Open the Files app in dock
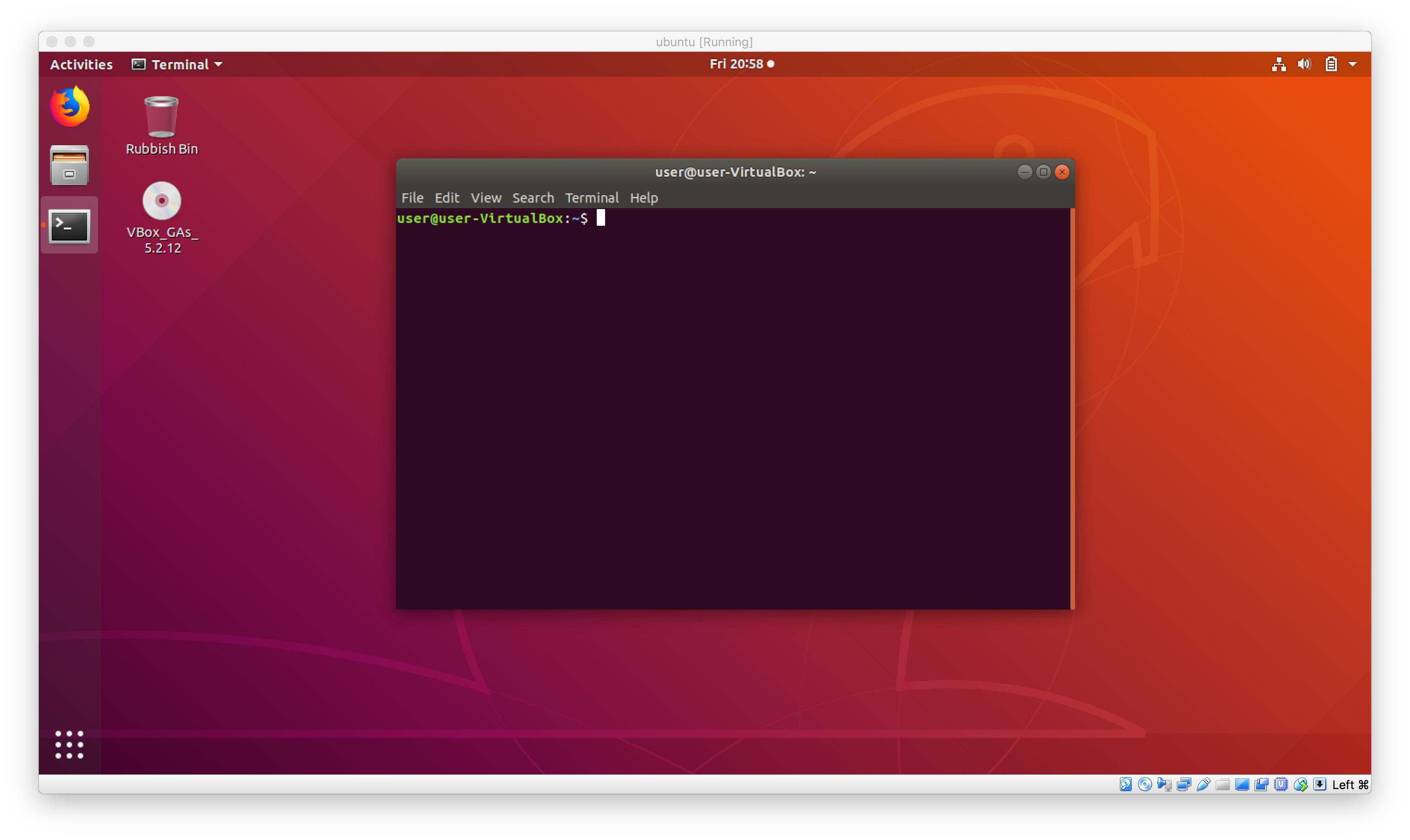 (70, 165)
